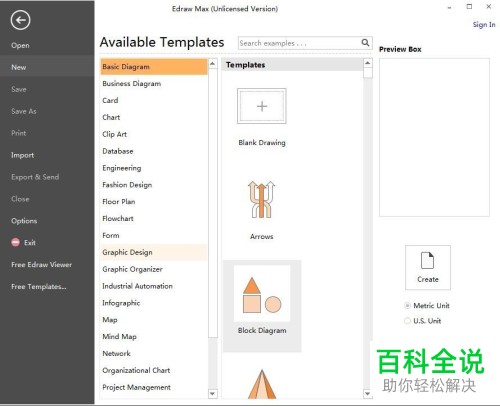The height and width of the screenshot is (406, 500).
Task: Maximize the Edraw Max window
Action: 469,6
